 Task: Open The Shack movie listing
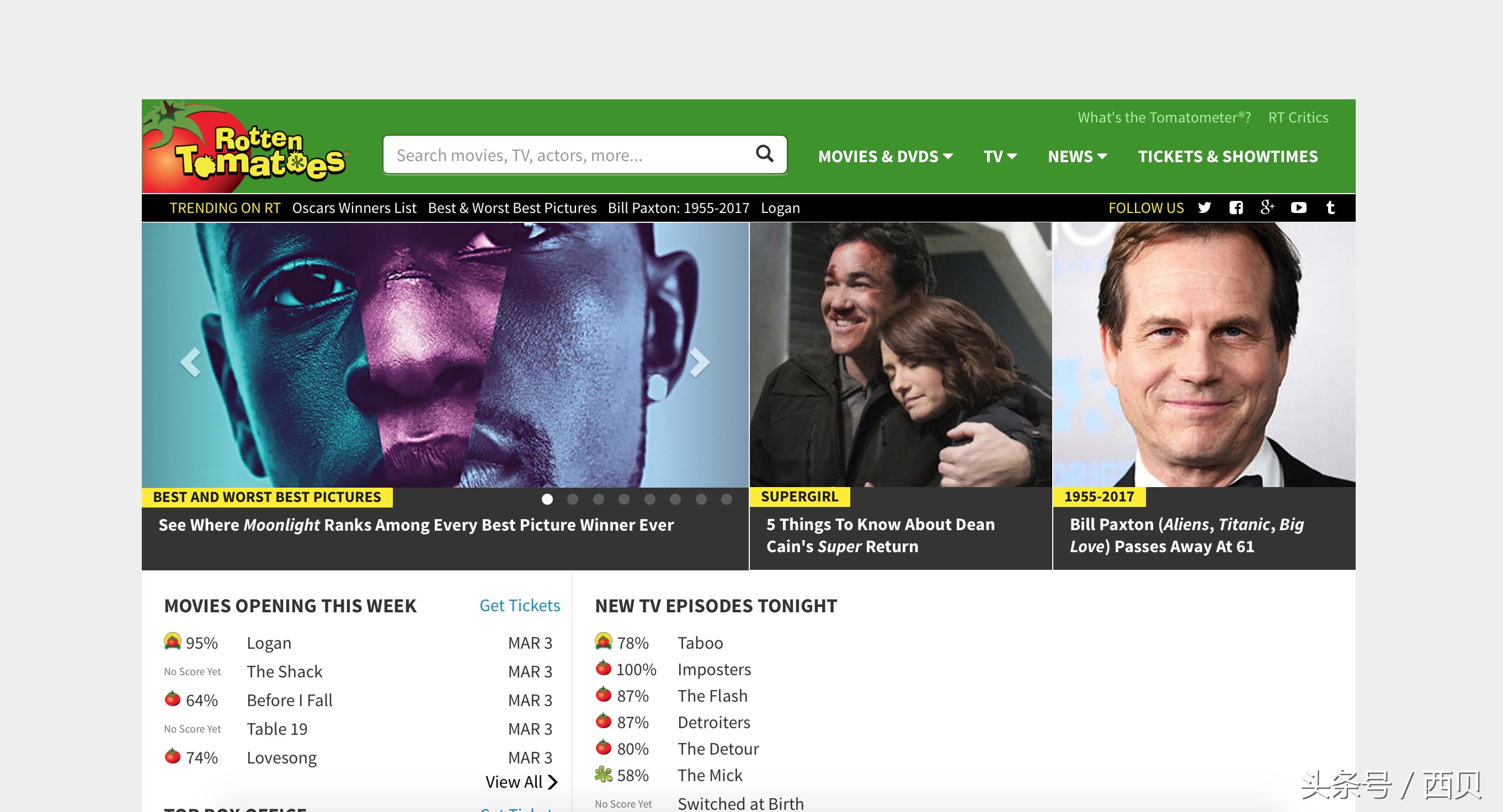[x=284, y=671]
